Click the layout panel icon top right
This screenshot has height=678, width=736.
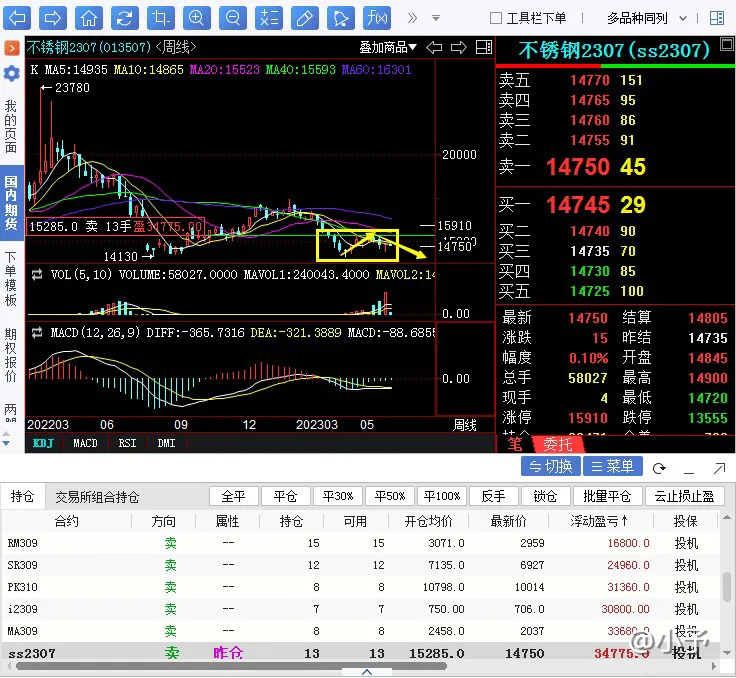tap(717, 18)
